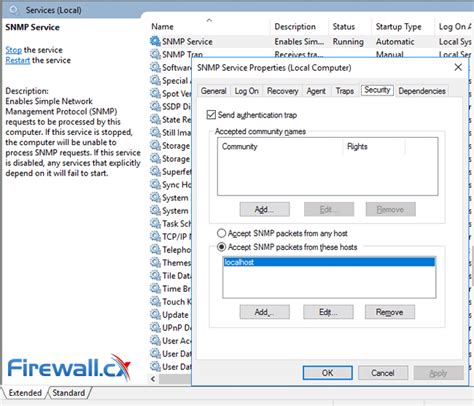
Task: Click the Manual startup type cell
Action: tap(390, 54)
